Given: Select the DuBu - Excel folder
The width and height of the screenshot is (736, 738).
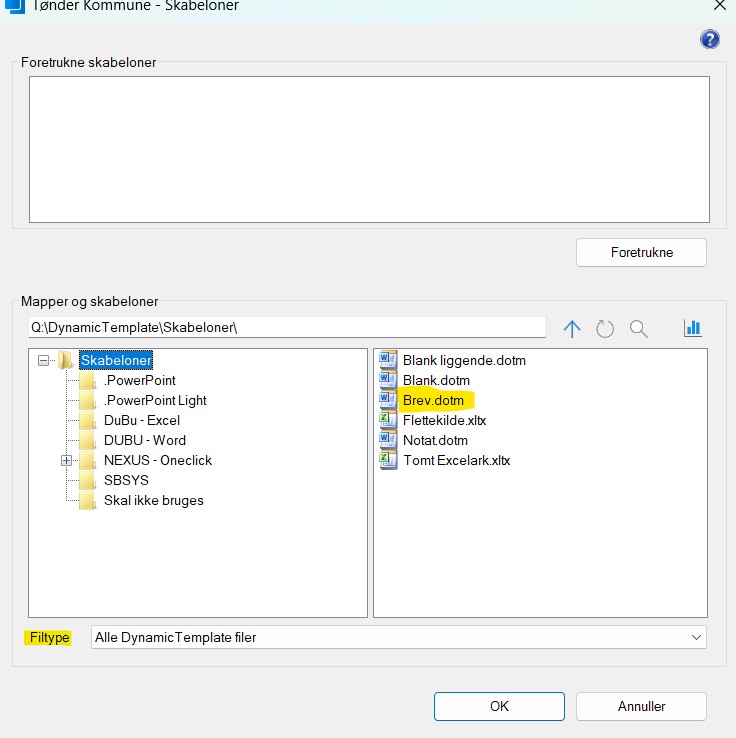Looking at the screenshot, I should (x=141, y=420).
